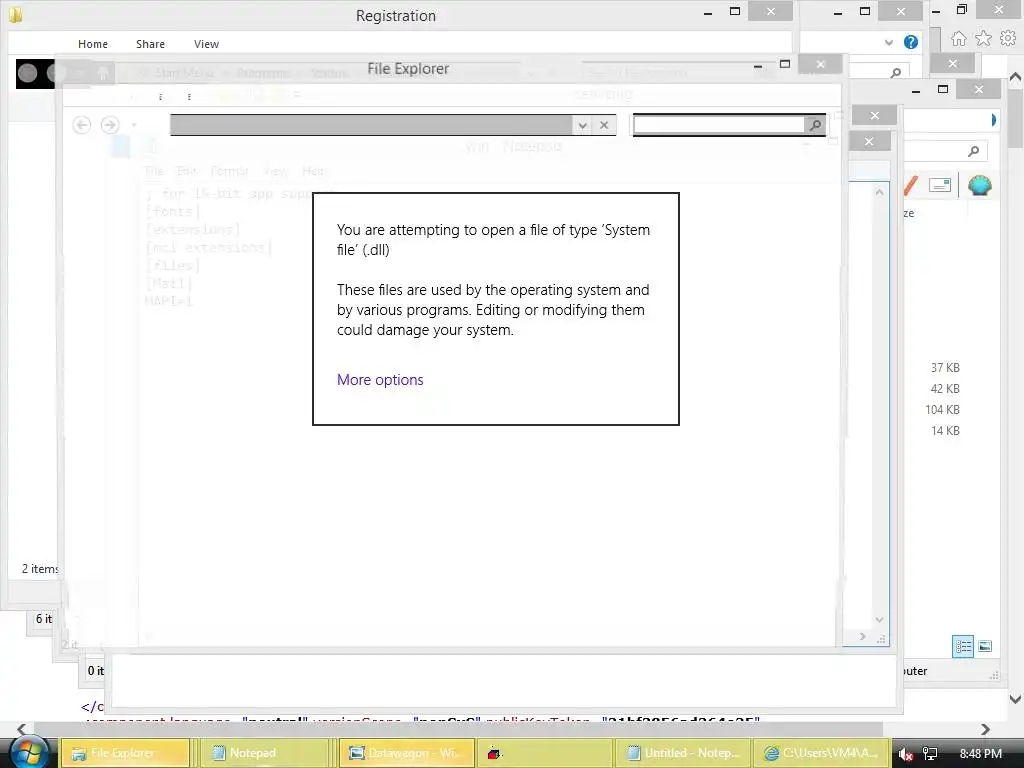Switch to the details list view icon
1024x768 pixels.
(x=963, y=647)
